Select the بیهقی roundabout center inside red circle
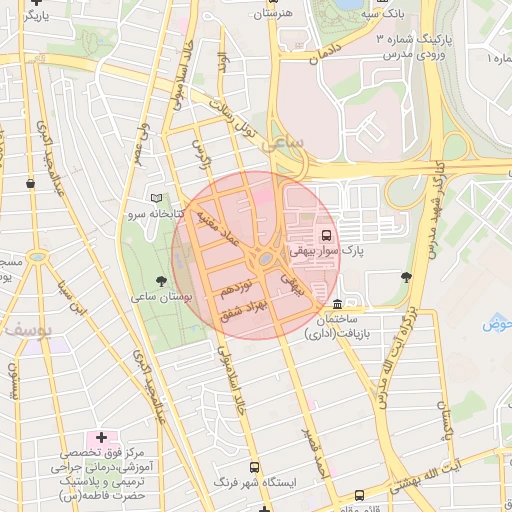The height and width of the screenshot is (512, 512). point(266,258)
